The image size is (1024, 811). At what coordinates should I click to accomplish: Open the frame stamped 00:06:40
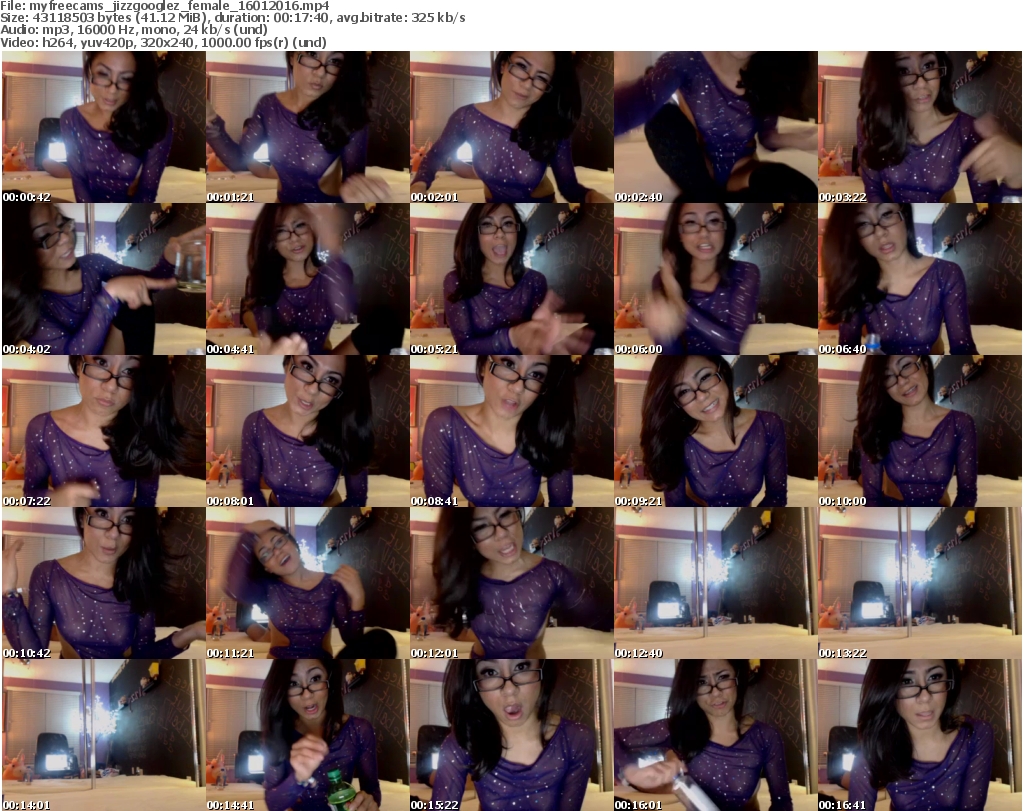[920, 279]
